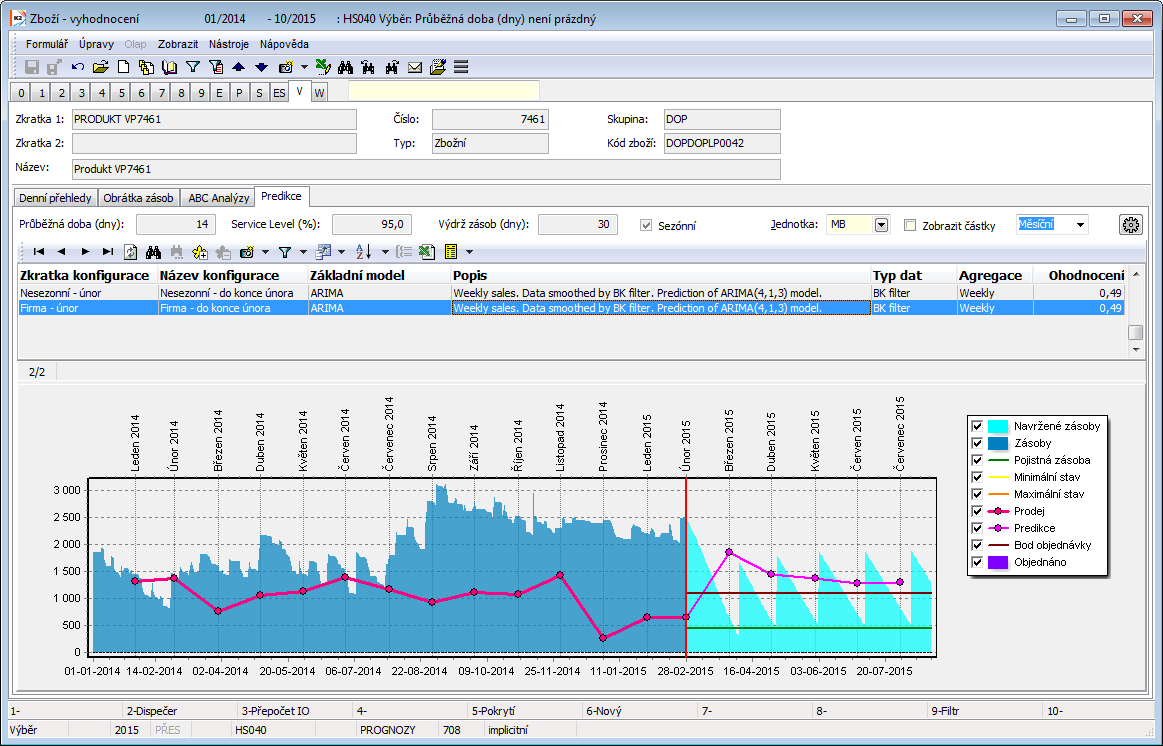Click the Excel export icon in grid toolbar
Screen dimensions: 1163x746
pyautogui.click(x=427, y=252)
